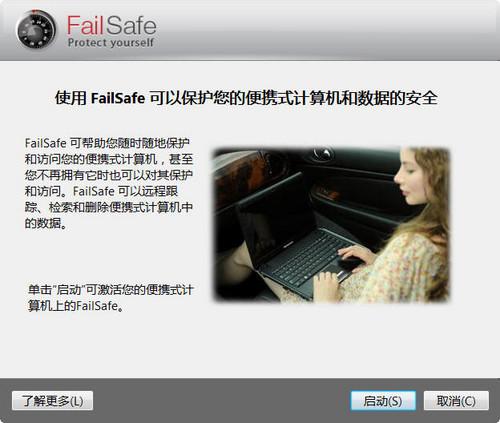
Task: Click the woman's face in the photo
Action: 409,178
